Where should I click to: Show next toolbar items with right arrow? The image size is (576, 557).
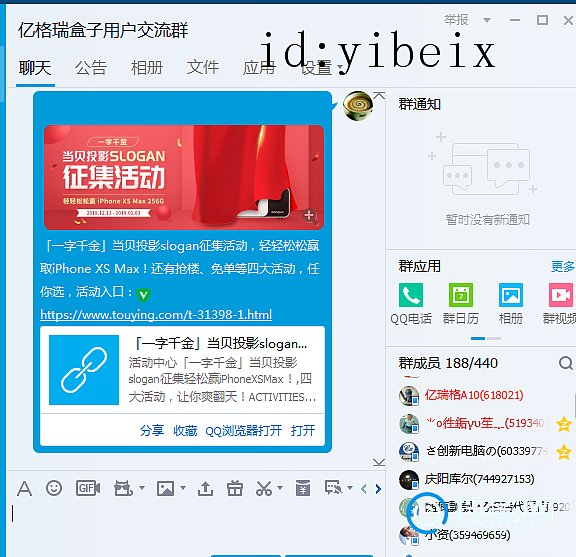(378, 489)
